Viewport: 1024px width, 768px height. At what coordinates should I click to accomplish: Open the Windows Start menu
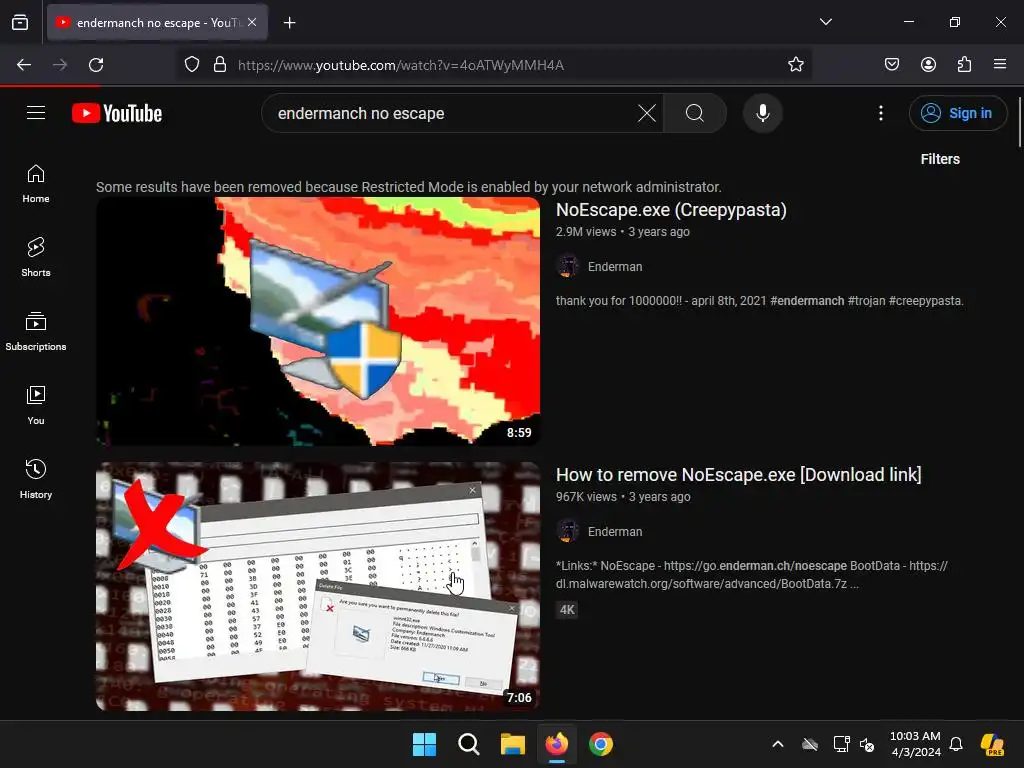tap(424, 744)
